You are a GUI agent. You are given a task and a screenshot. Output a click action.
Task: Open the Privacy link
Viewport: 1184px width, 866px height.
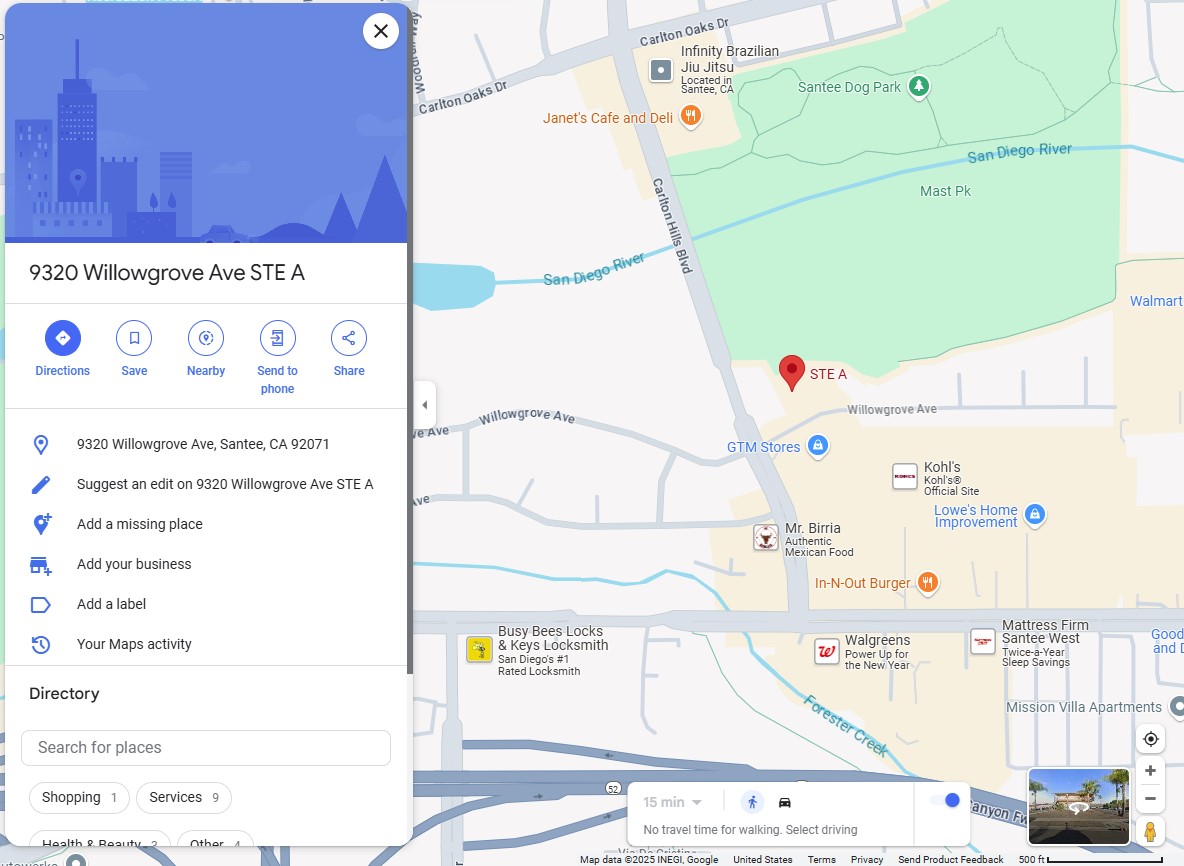pyautogui.click(x=867, y=859)
